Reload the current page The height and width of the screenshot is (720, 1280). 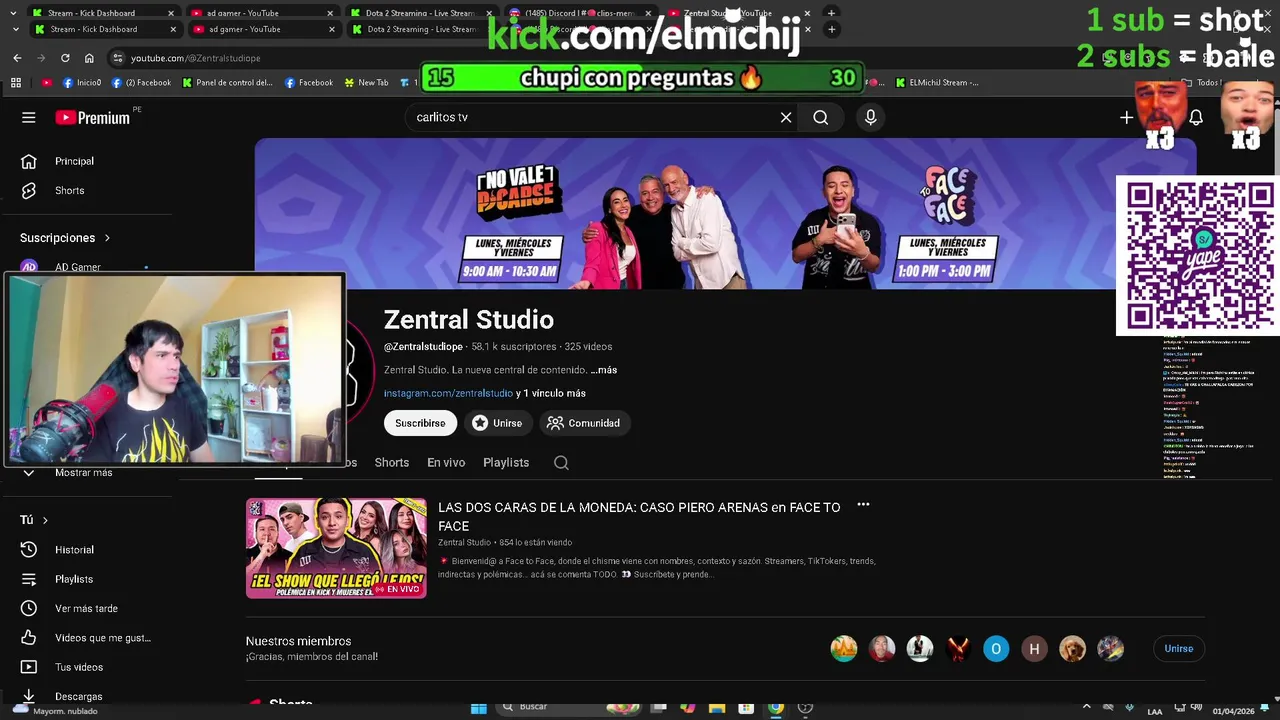click(x=65, y=58)
